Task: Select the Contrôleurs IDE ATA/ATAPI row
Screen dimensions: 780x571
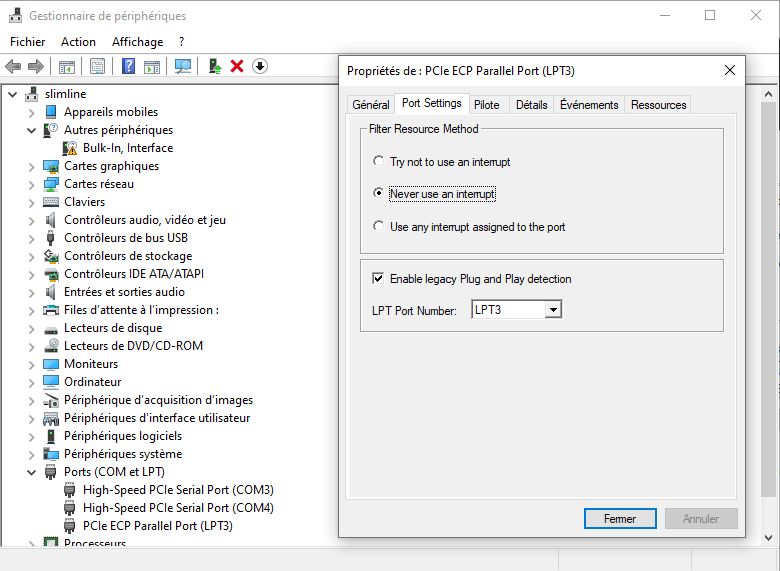Action: click(134, 274)
